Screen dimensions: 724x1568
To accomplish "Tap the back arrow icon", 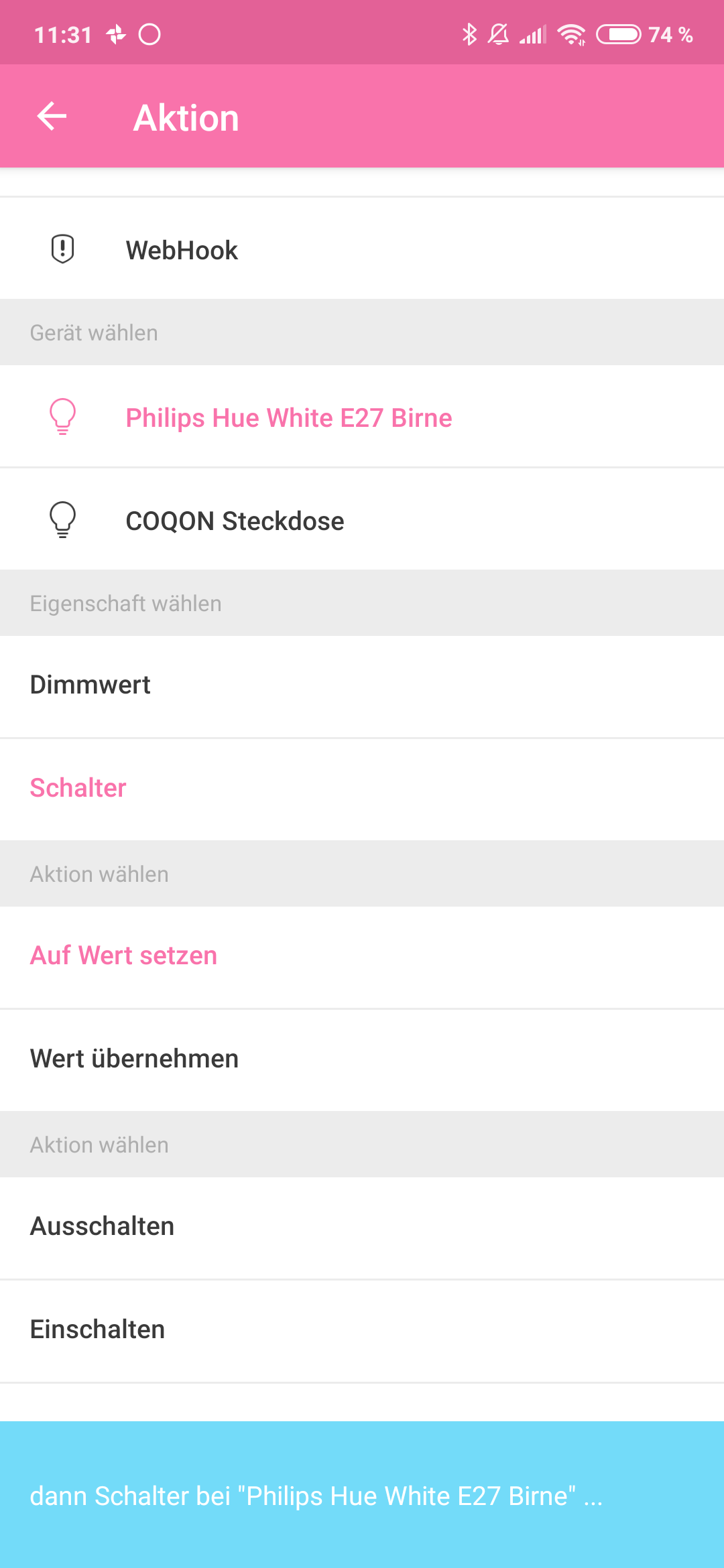I will [x=52, y=117].
